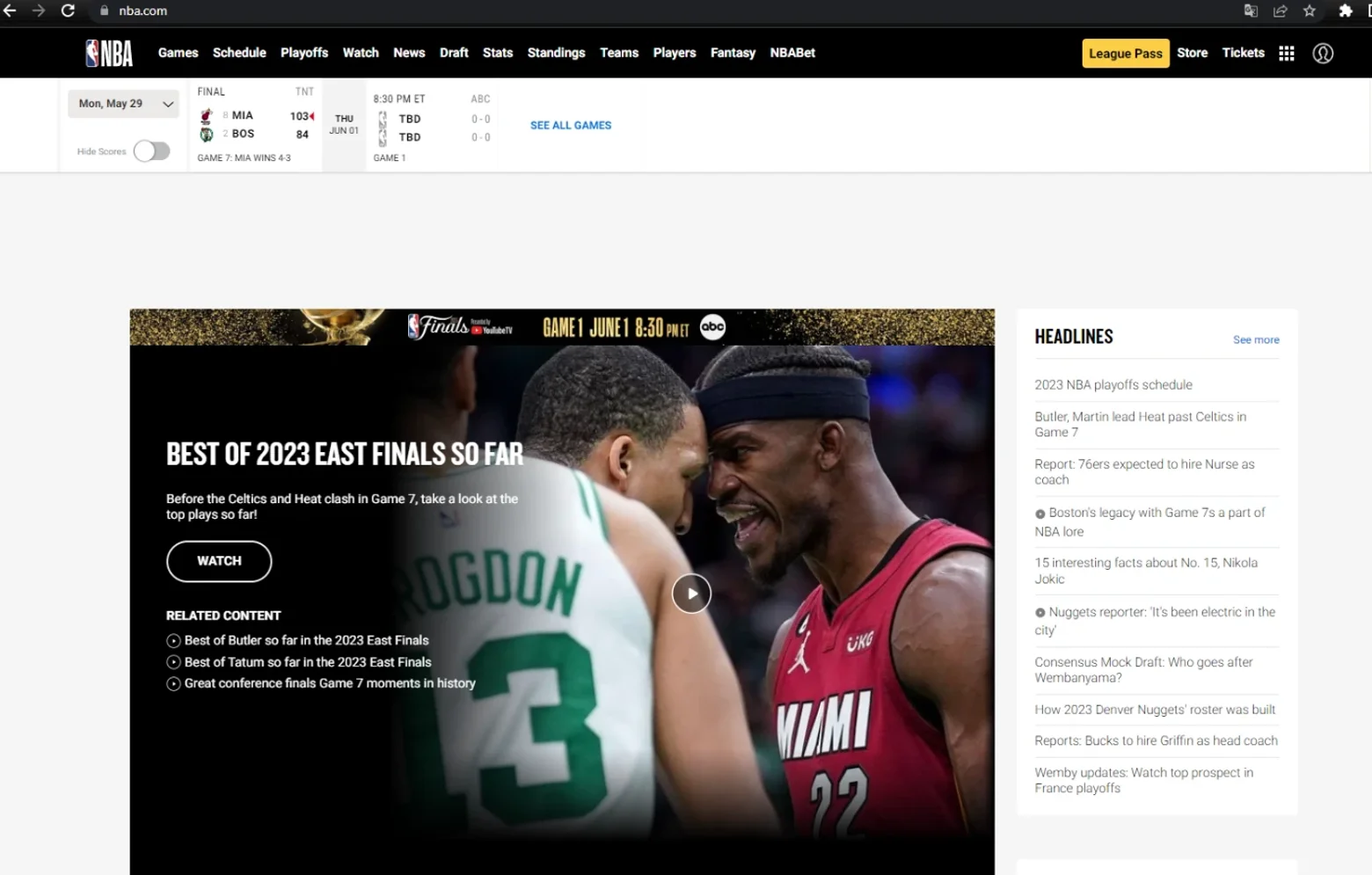This screenshot has height=875, width=1372.
Task: Open the MIA vs BOS final game card
Action: (x=255, y=125)
